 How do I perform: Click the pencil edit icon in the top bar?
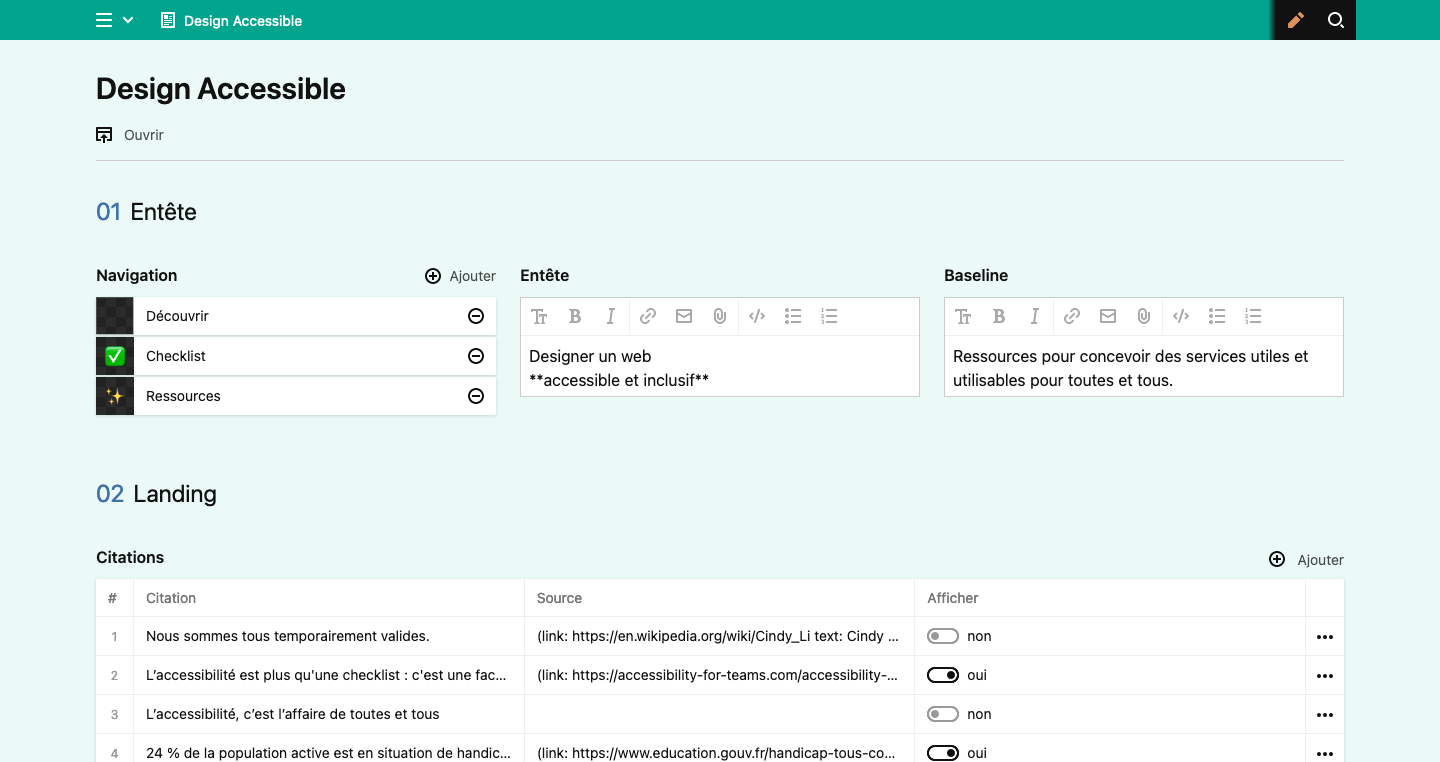click(x=1295, y=20)
